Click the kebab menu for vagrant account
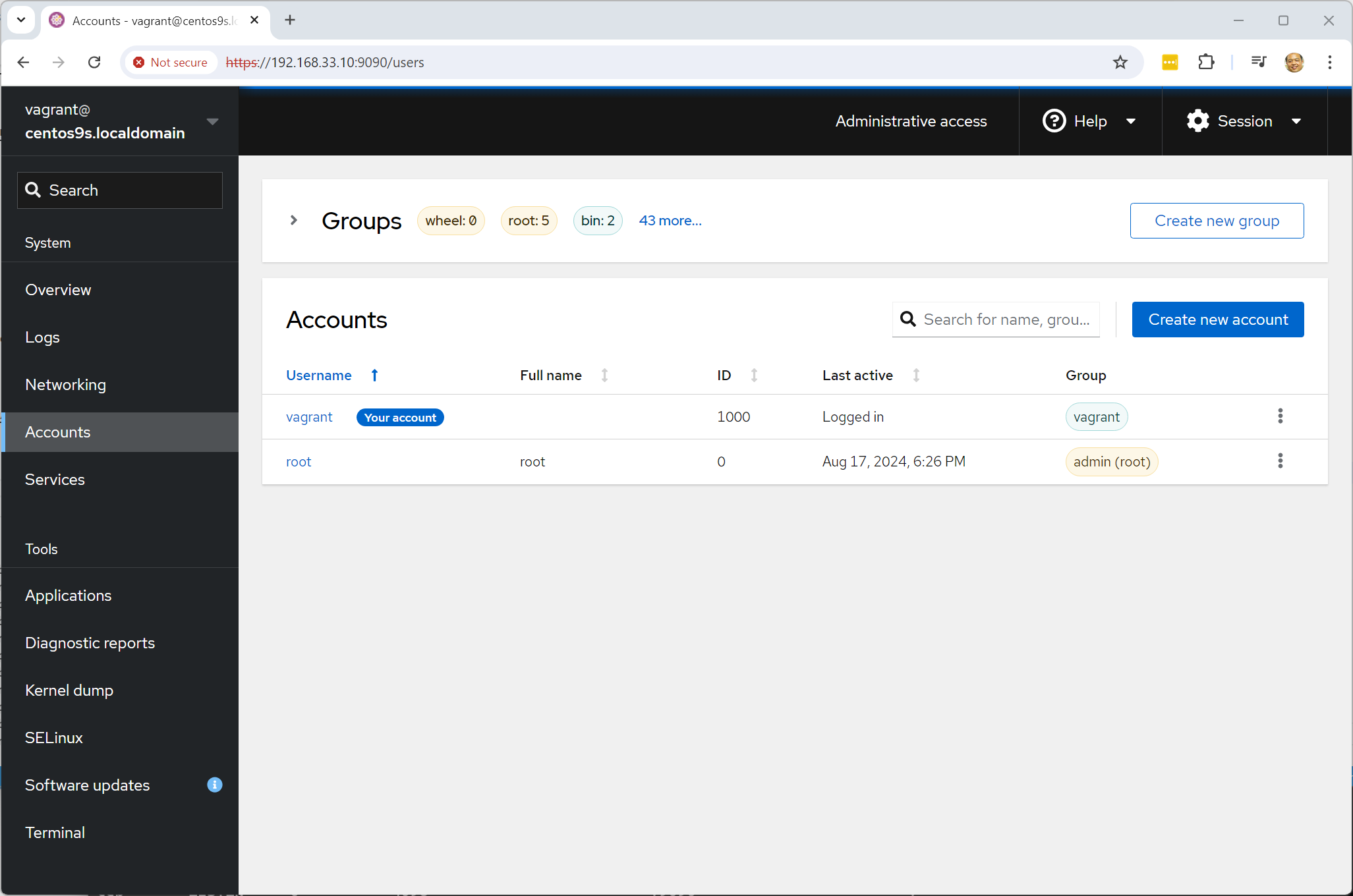 (x=1280, y=416)
